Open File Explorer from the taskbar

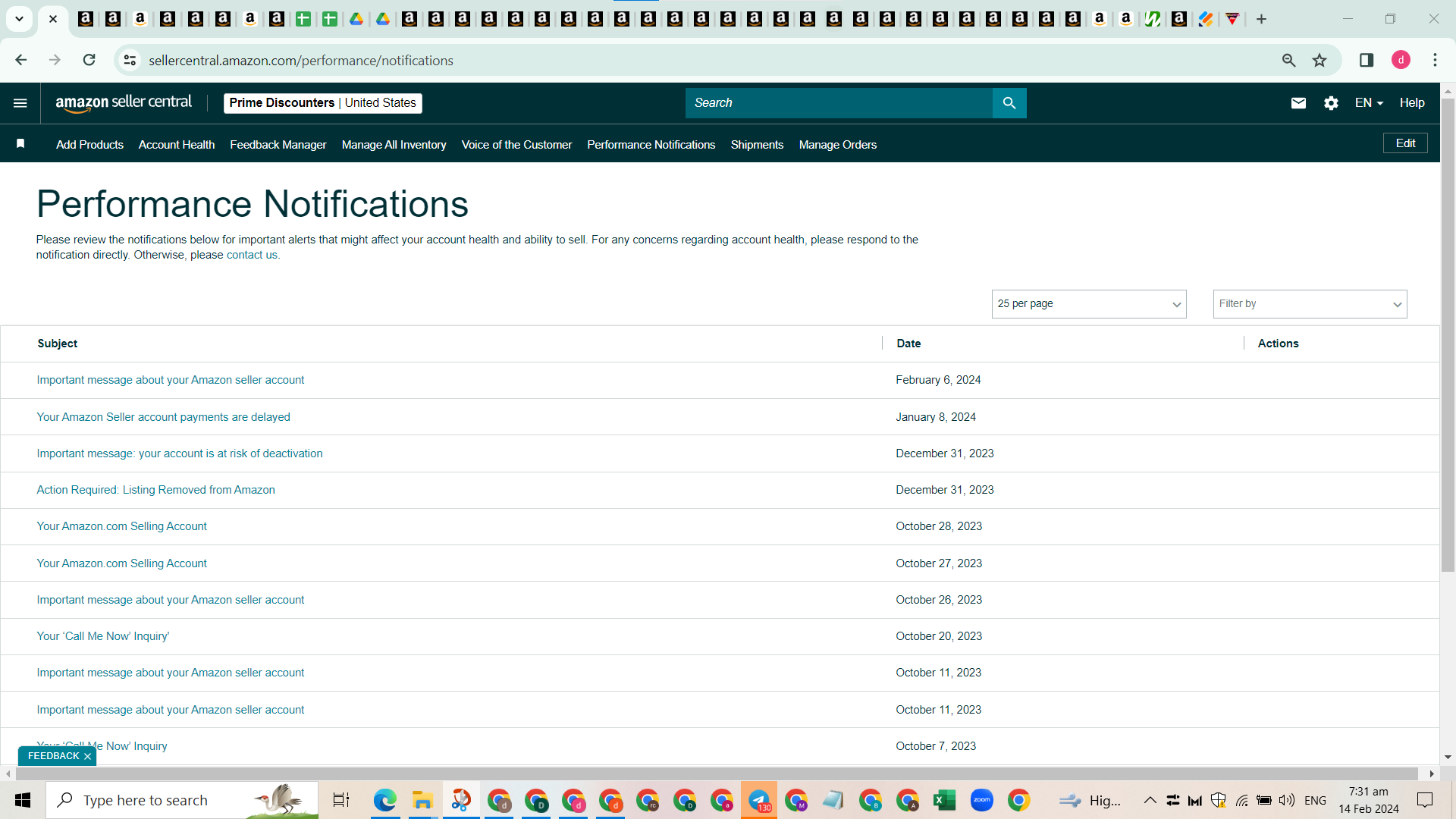point(422,800)
